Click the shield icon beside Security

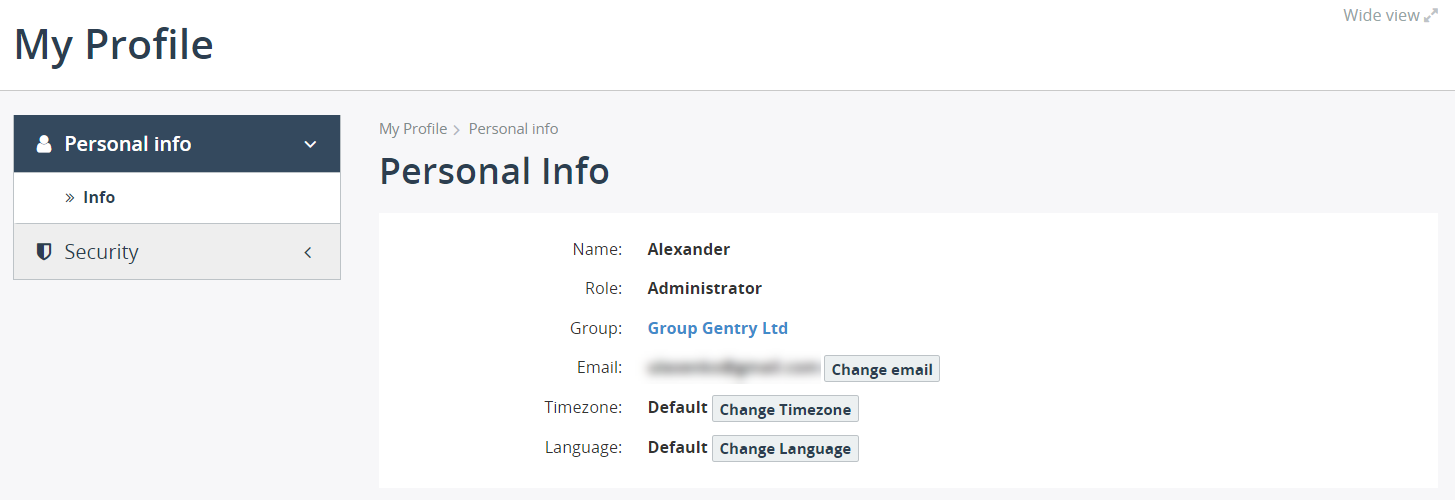point(44,251)
